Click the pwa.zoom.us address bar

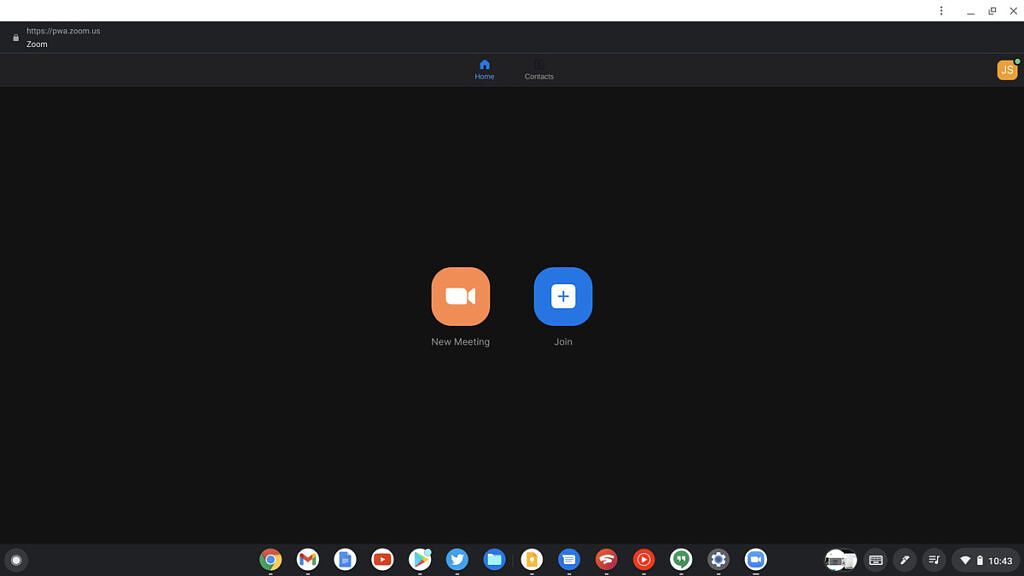pyautogui.click(x=62, y=30)
